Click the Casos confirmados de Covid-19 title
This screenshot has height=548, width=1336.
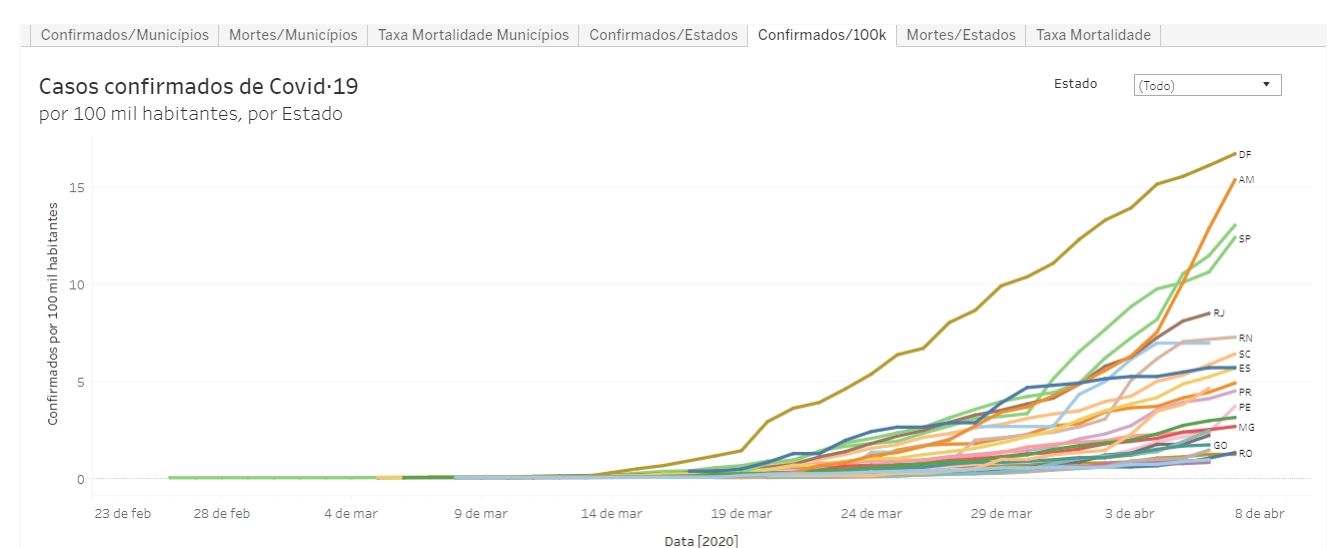[198, 88]
